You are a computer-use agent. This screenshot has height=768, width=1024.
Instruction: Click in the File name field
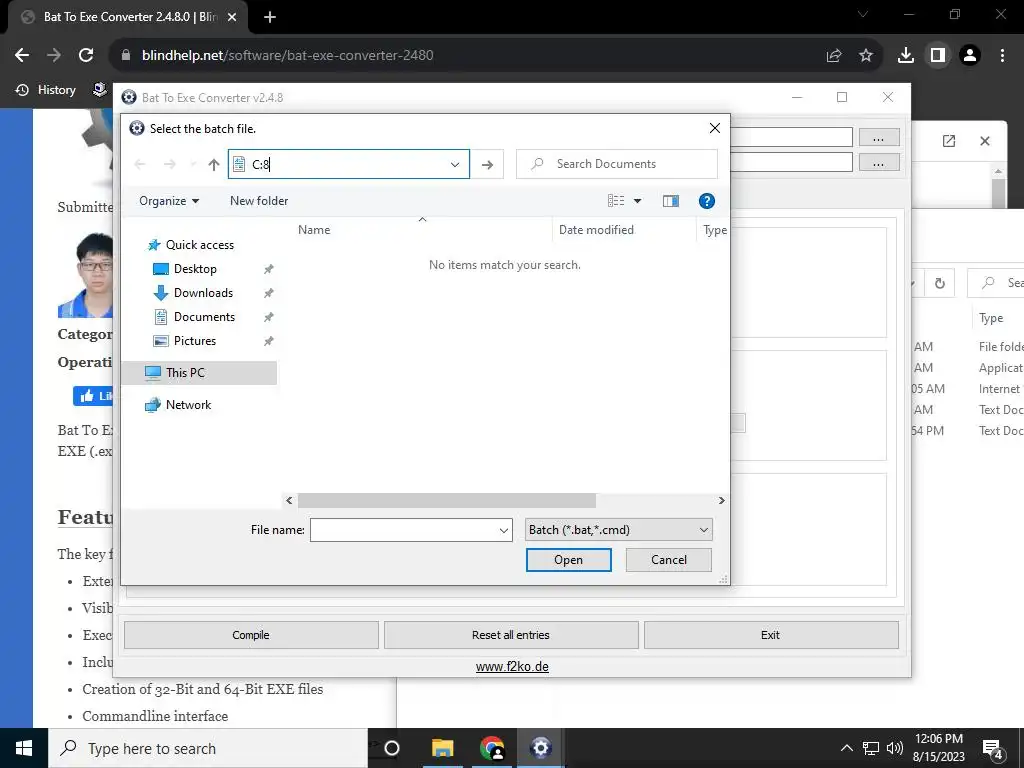point(404,530)
